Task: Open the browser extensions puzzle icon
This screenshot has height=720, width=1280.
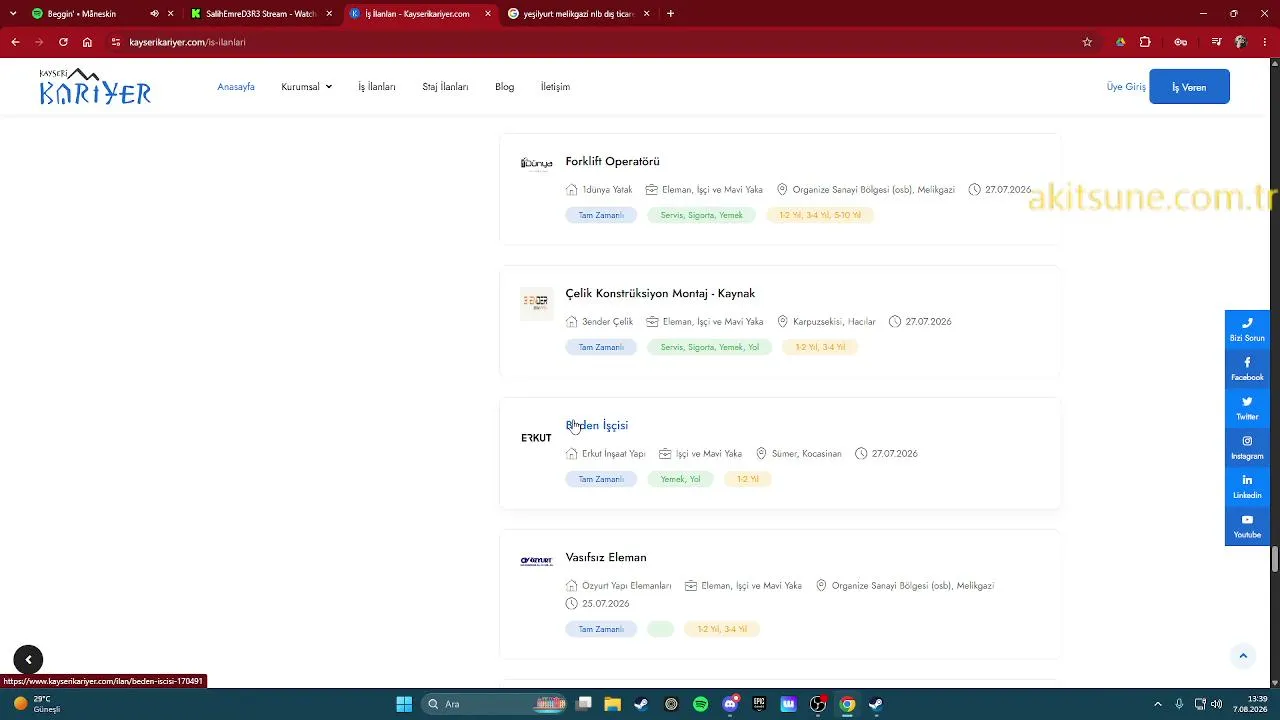Action: 1145,42
